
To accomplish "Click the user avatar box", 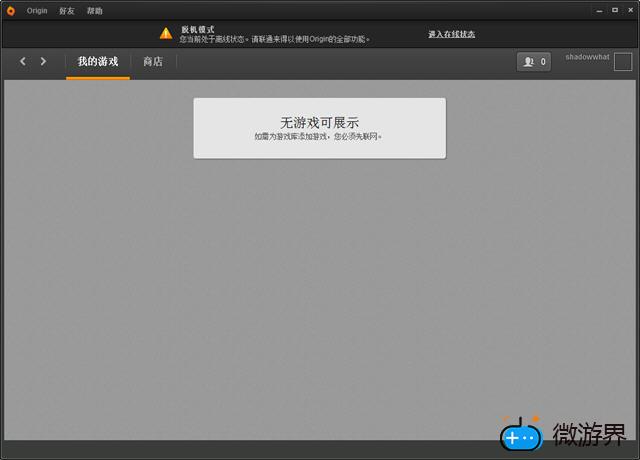I will click(623, 62).
